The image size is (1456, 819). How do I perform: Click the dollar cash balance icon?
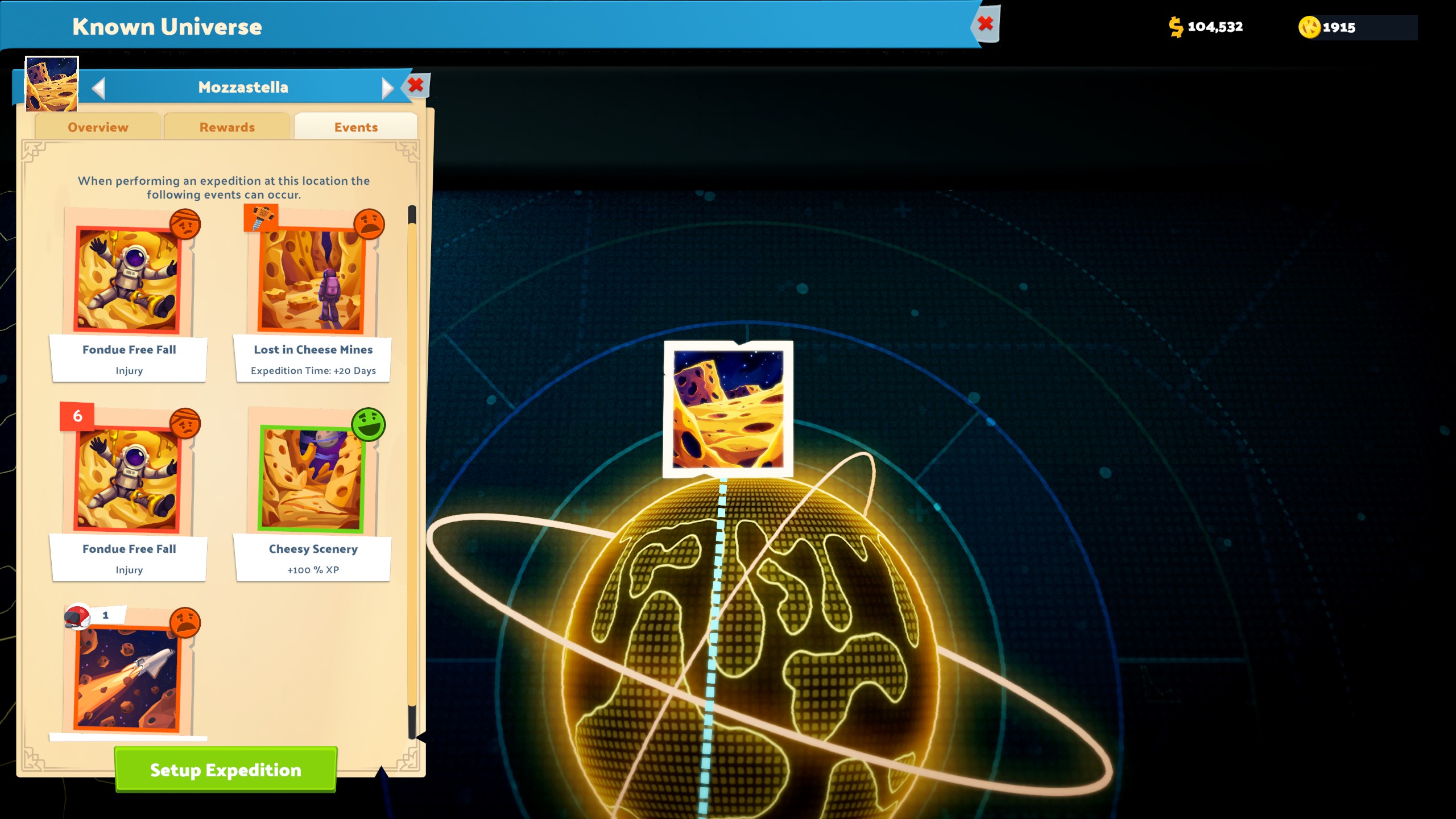pos(1176,27)
